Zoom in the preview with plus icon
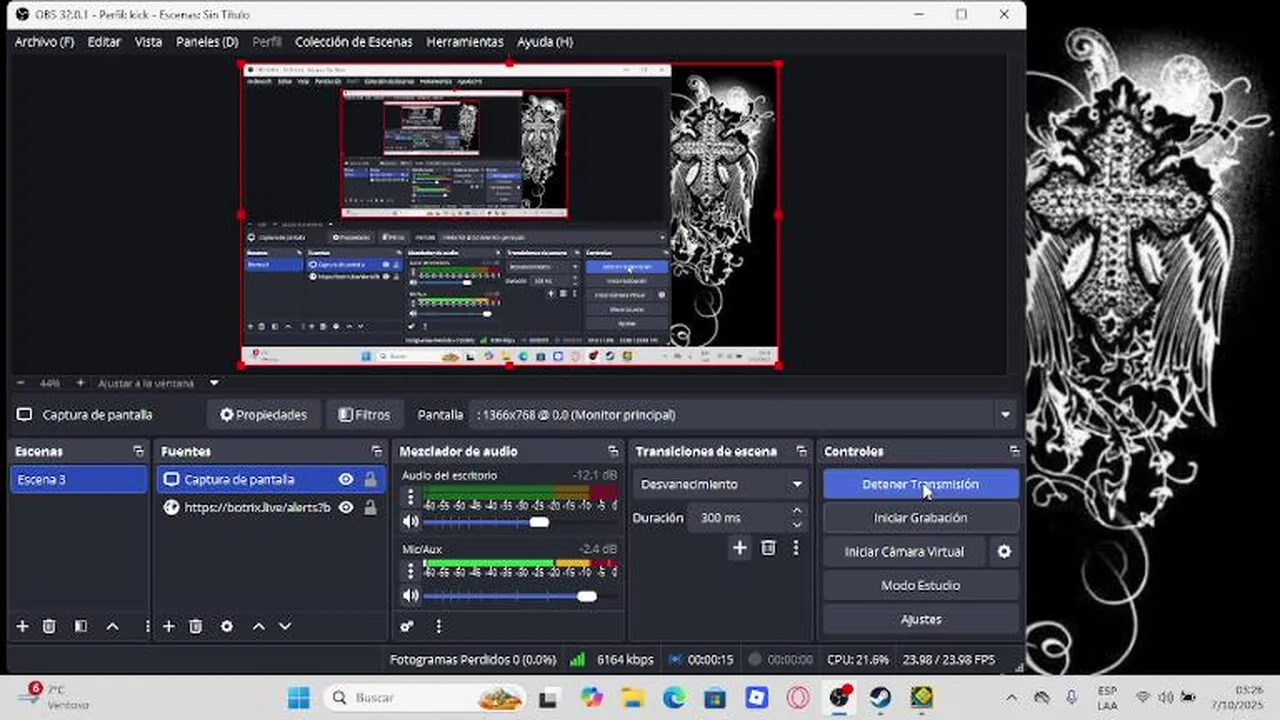The height and width of the screenshot is (720, 1280). (81, 383)
